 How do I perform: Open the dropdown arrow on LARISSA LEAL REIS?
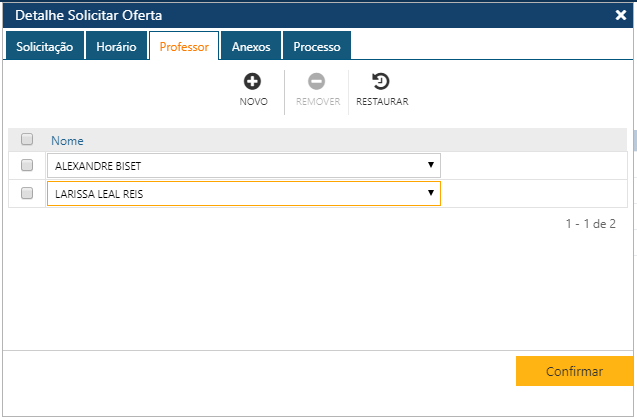(430, 193)
